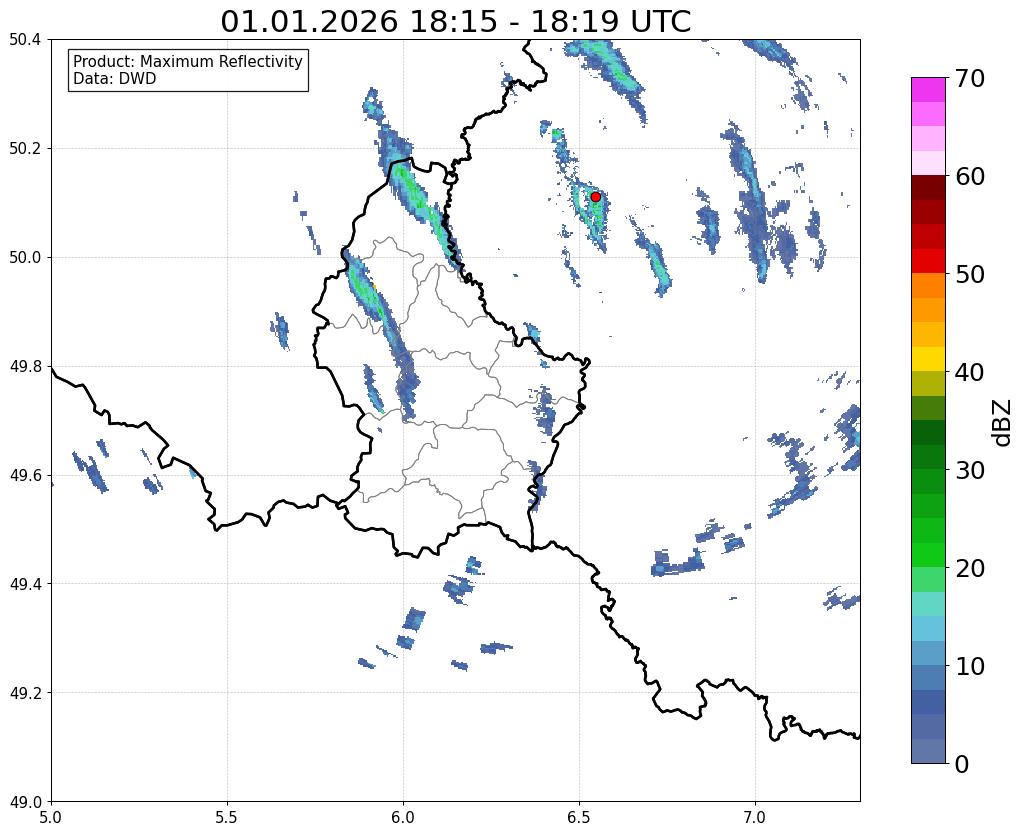Click the 50.2 latitude axis label
1023x834 pixels.
tap(25, 149)
